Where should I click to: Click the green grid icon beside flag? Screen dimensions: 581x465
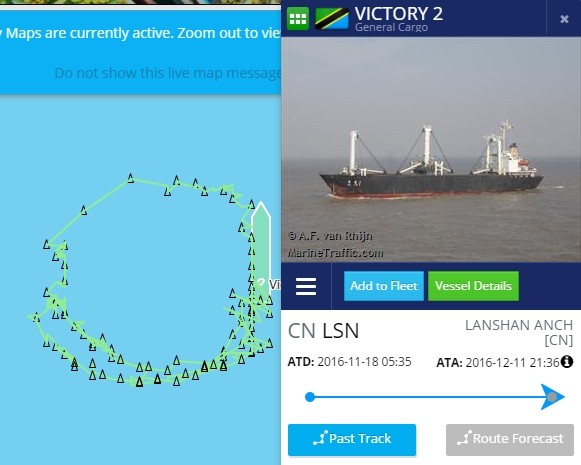pyautogui.click(x=298, y=18)
